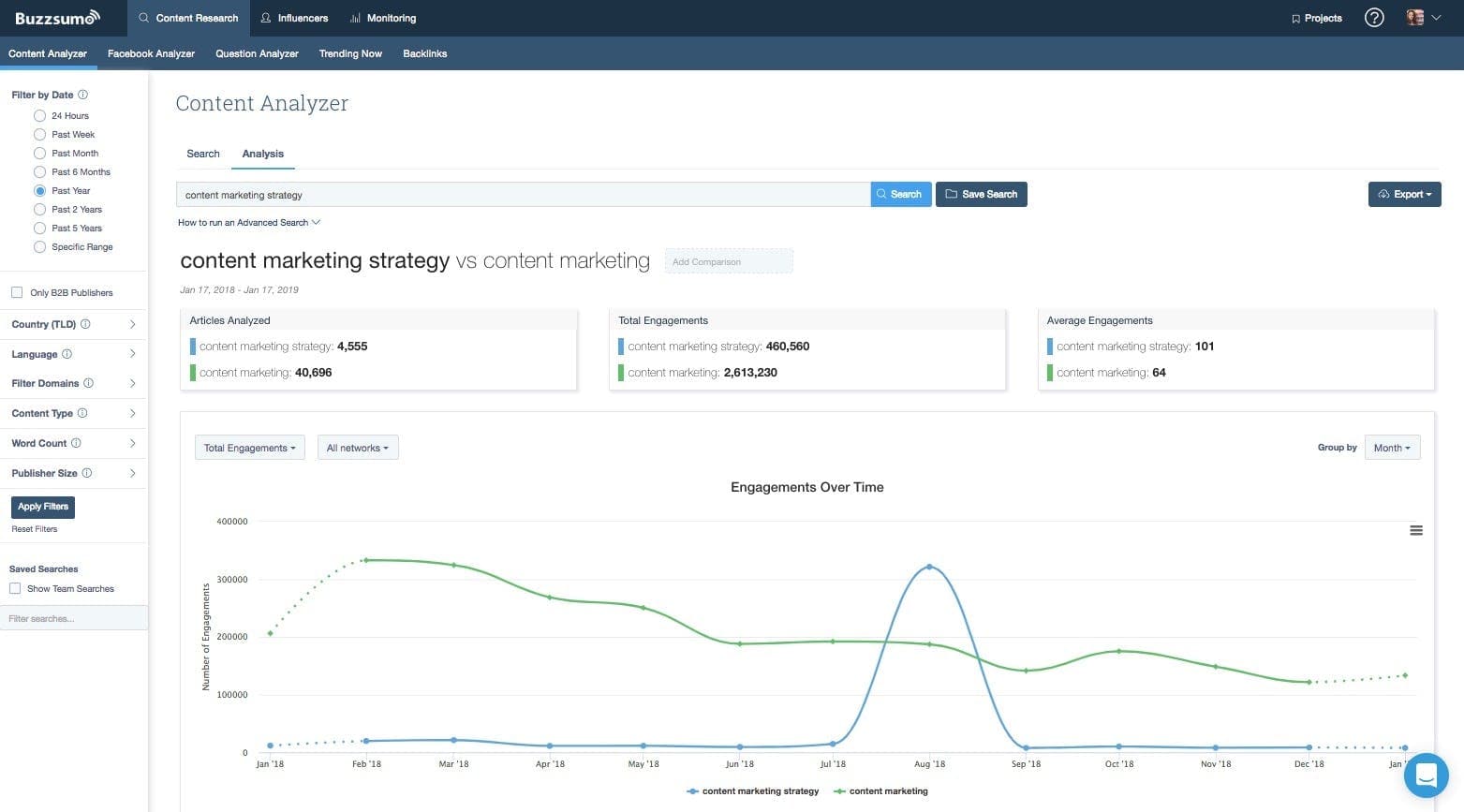The width and height of the screenshot is (1464, 812).
Task: Open the Facebook Analyzer tab
Action: [151, 53]
